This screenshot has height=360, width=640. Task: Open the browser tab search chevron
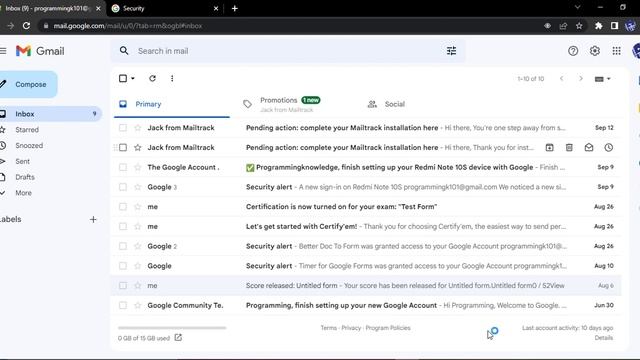(x=577, y=7)
